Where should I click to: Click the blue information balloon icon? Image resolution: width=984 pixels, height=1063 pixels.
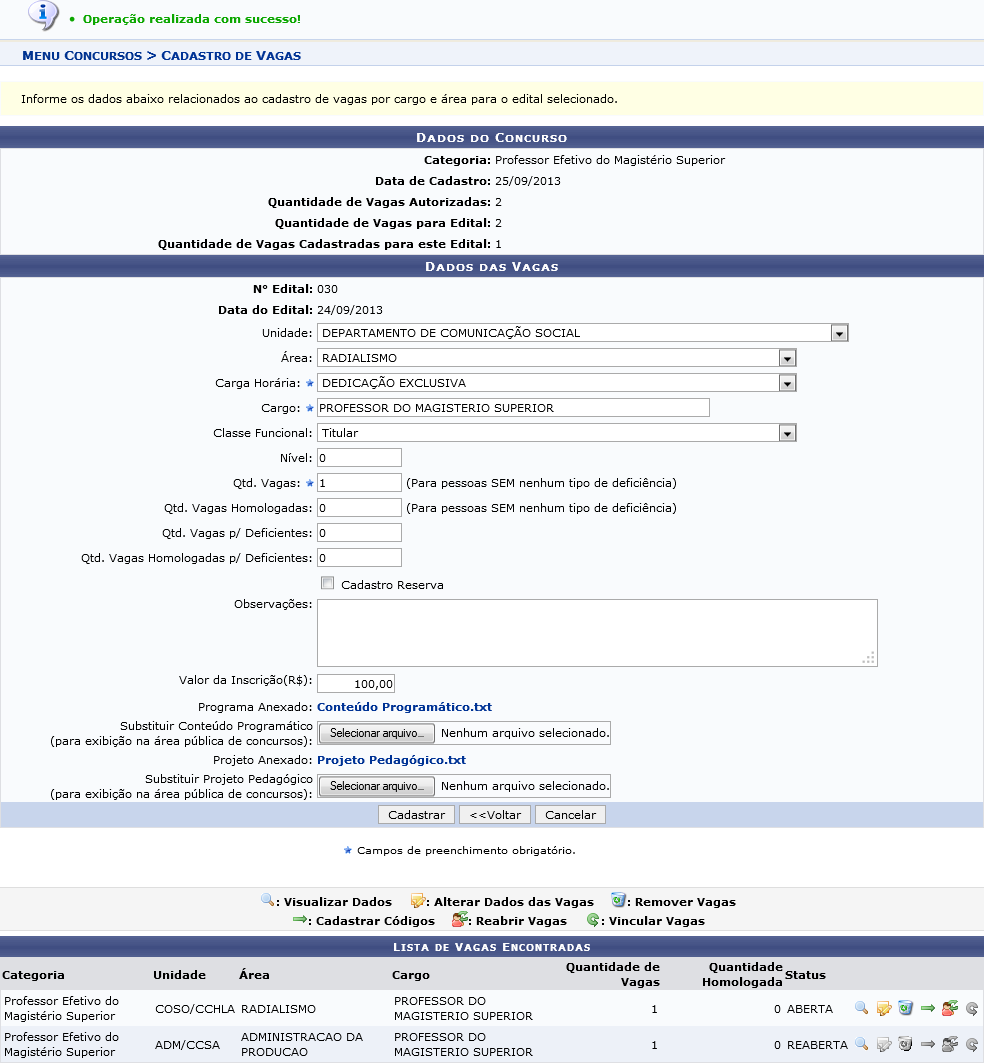[43, 15]
